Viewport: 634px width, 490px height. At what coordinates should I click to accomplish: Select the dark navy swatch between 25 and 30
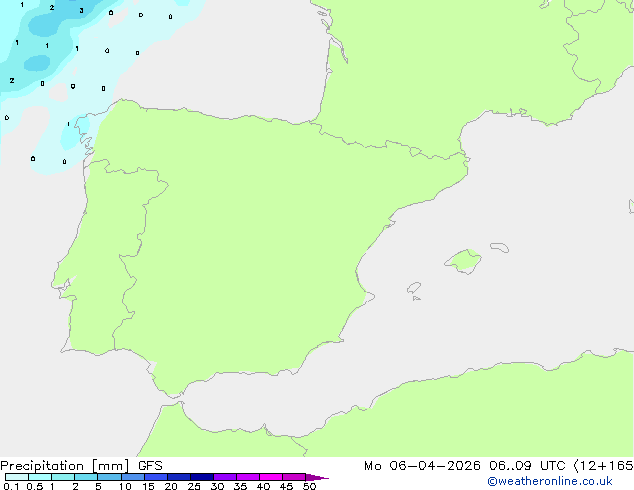(202, 477)
